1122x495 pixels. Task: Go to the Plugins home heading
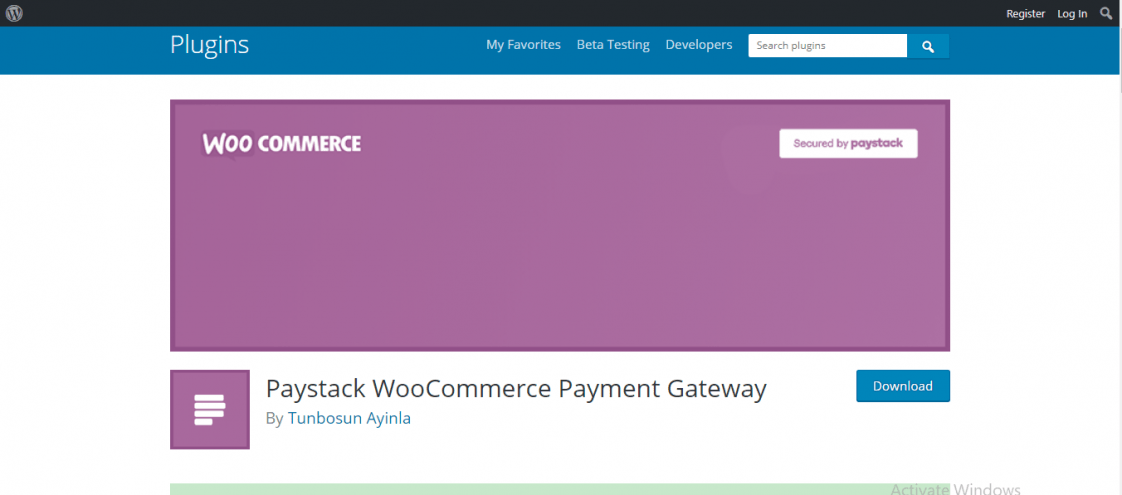click(x=210, y=44)
